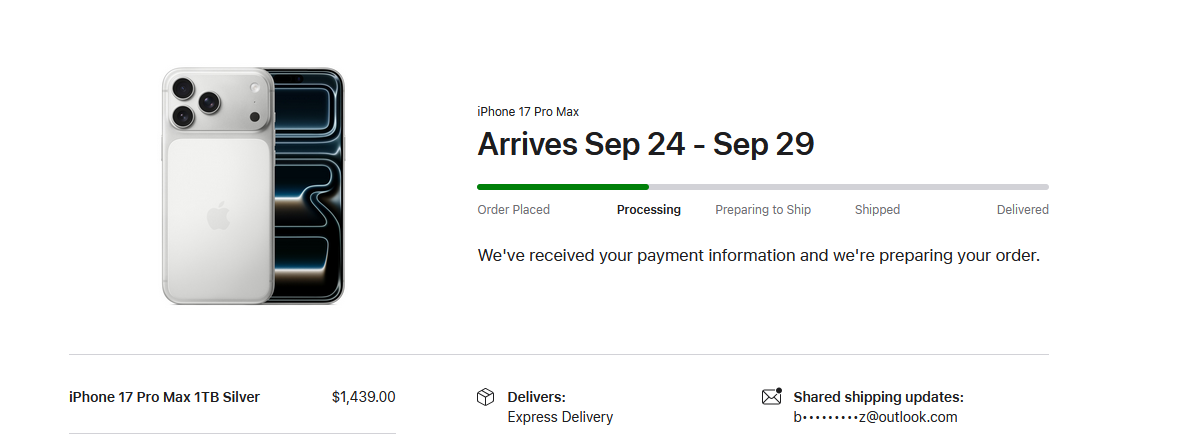Viewport: 1196px width, 438px height.
Task: Click the Shared shipping updates label
Action: pos(878,397)
